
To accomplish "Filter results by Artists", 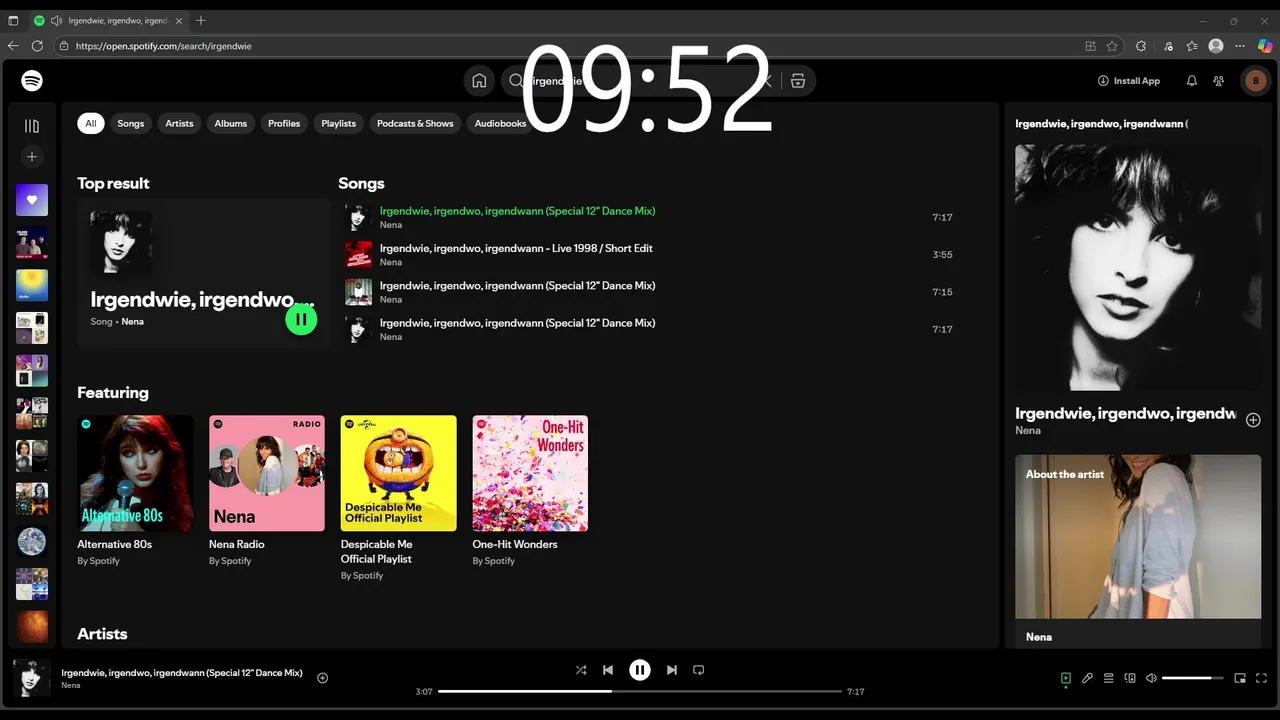I will [179, 124].
